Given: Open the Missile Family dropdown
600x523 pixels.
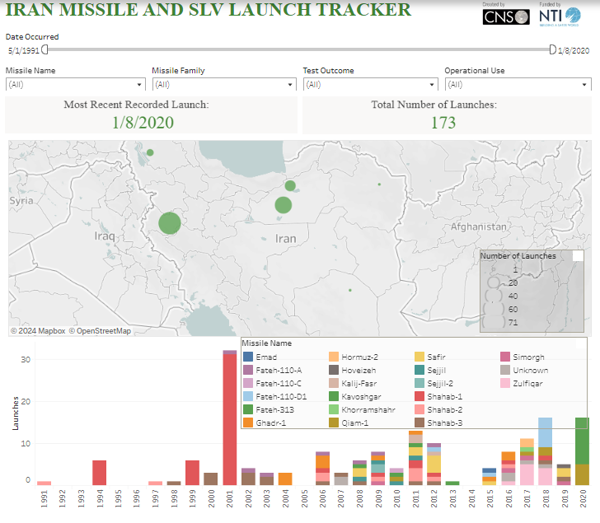Looking at the screenshot, I should [224, 84].
